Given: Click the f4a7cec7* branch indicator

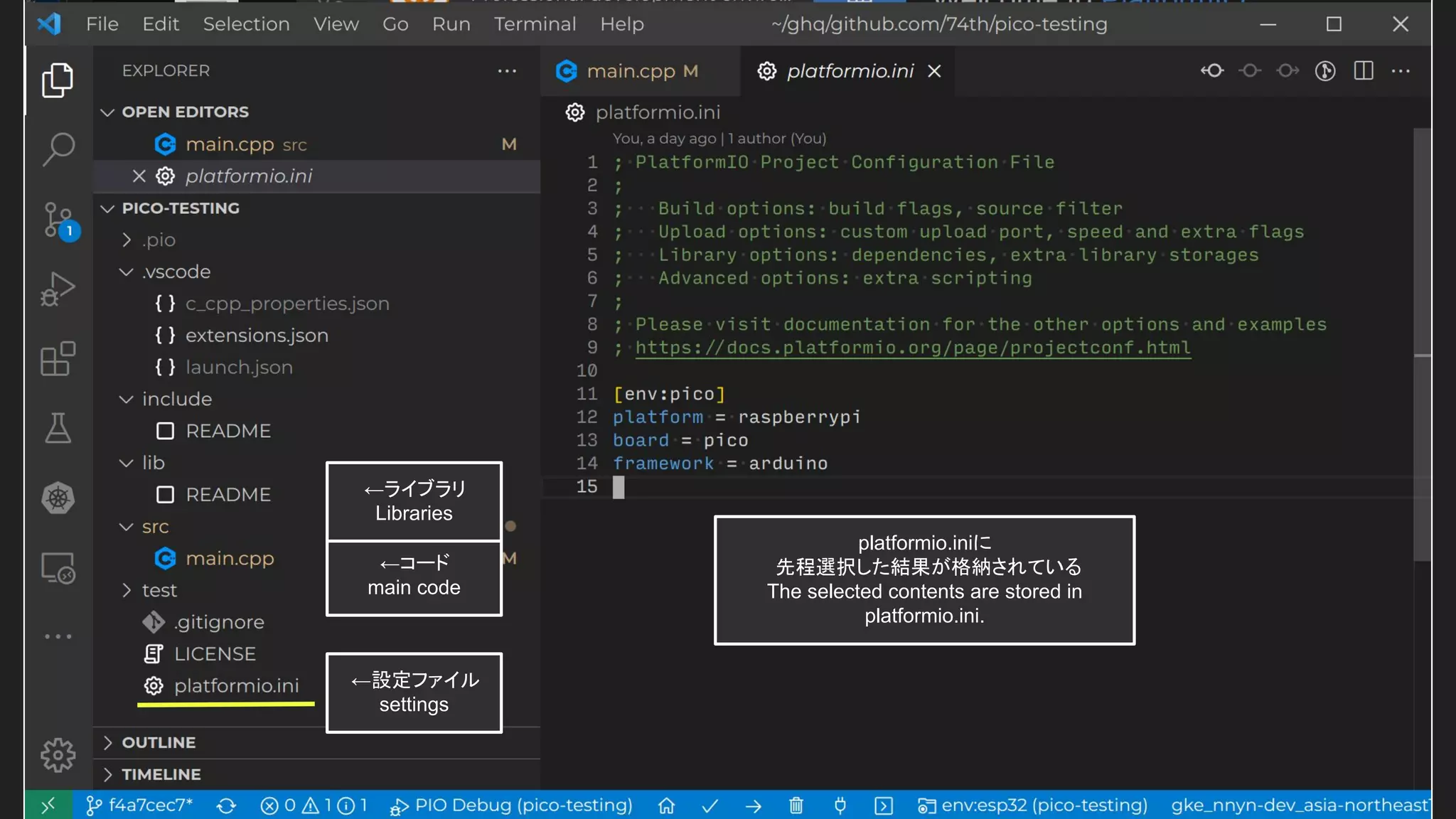Looking at the screenshot, I should [139, 805].
